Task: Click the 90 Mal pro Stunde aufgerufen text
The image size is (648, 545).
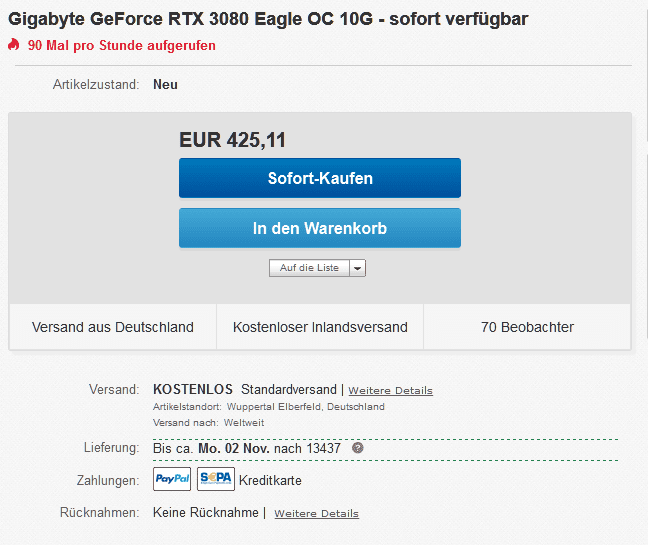Action: tap(122, 45)
